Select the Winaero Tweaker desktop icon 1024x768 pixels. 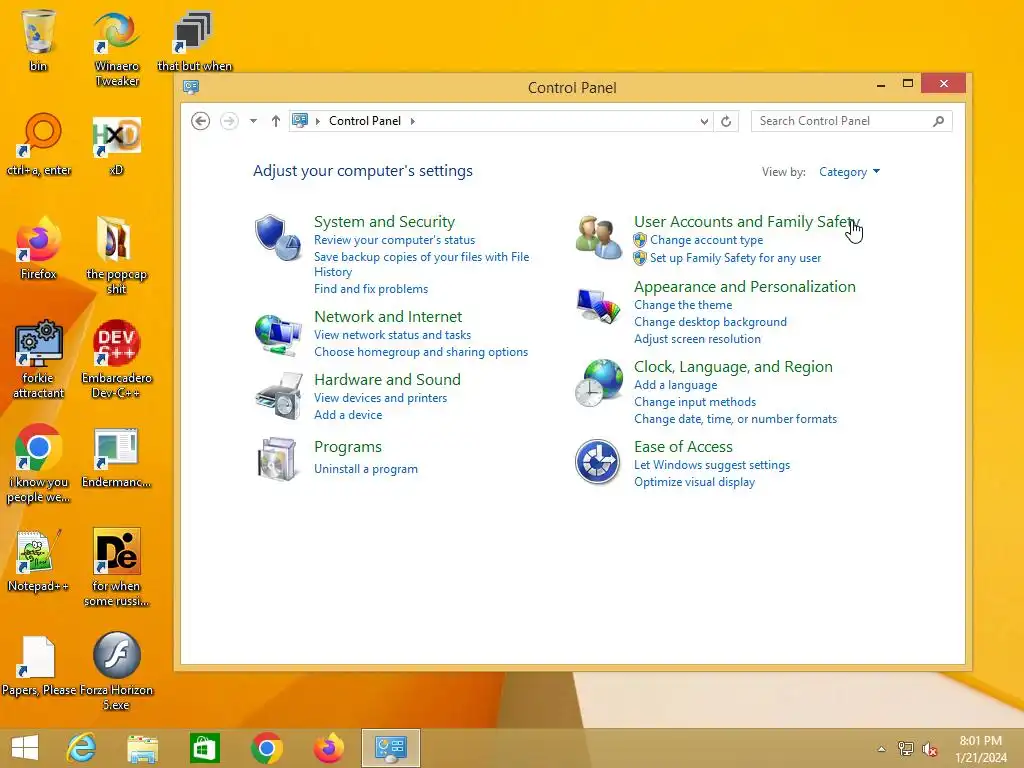tap(117, 48)
